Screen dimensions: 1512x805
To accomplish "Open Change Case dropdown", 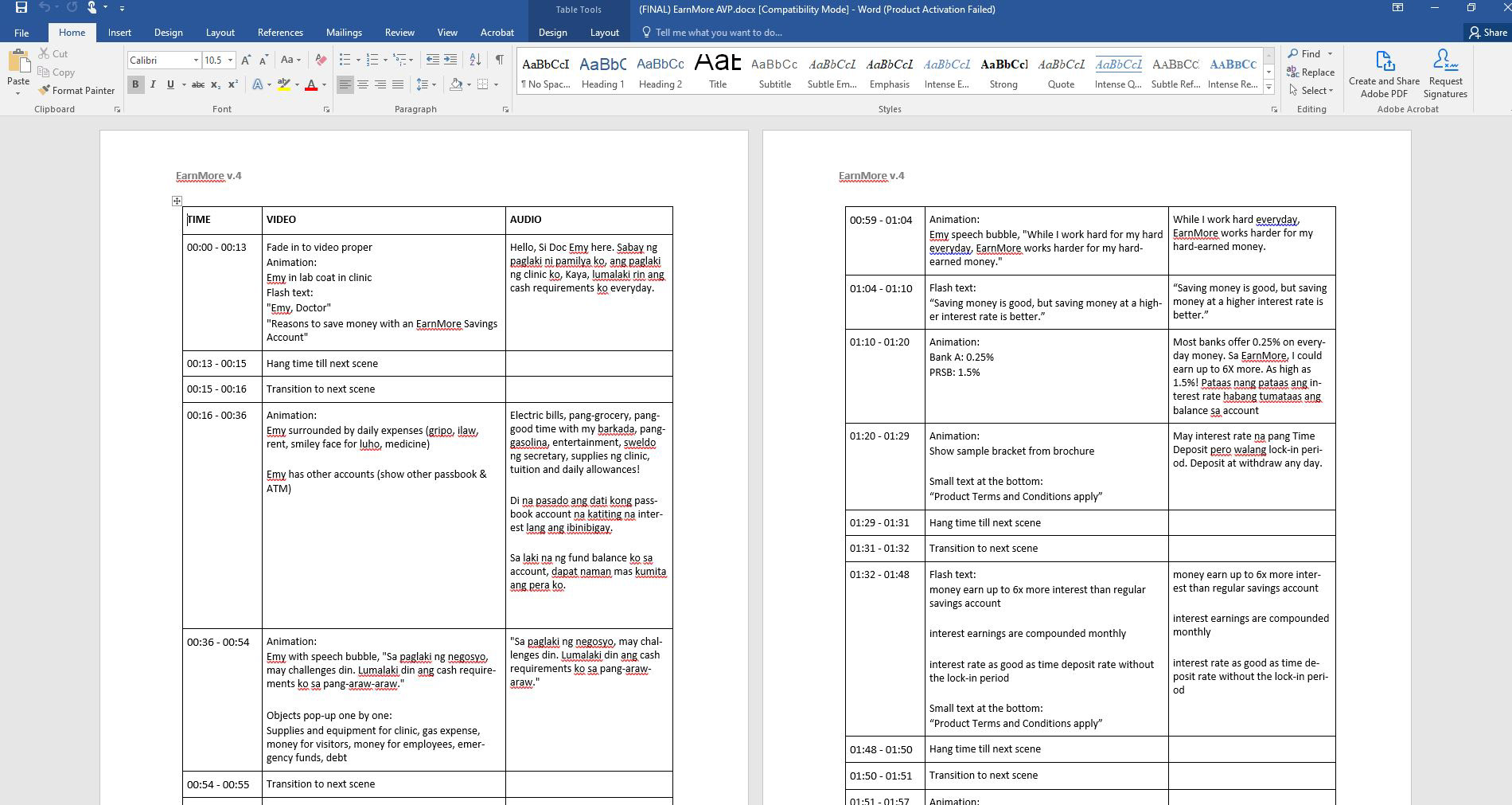I will click(291, 60).
